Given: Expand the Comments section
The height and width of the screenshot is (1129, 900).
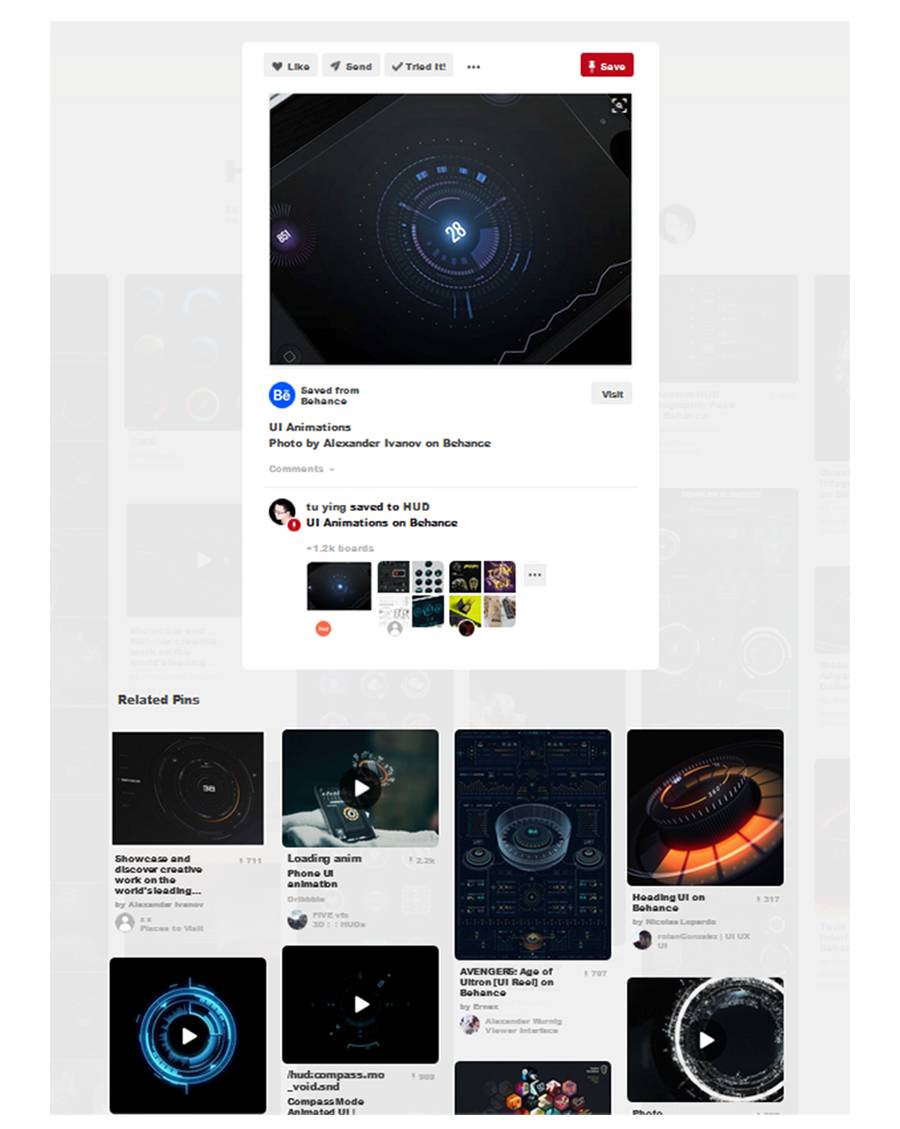Looking at the screenshot, I should (302, 469).
